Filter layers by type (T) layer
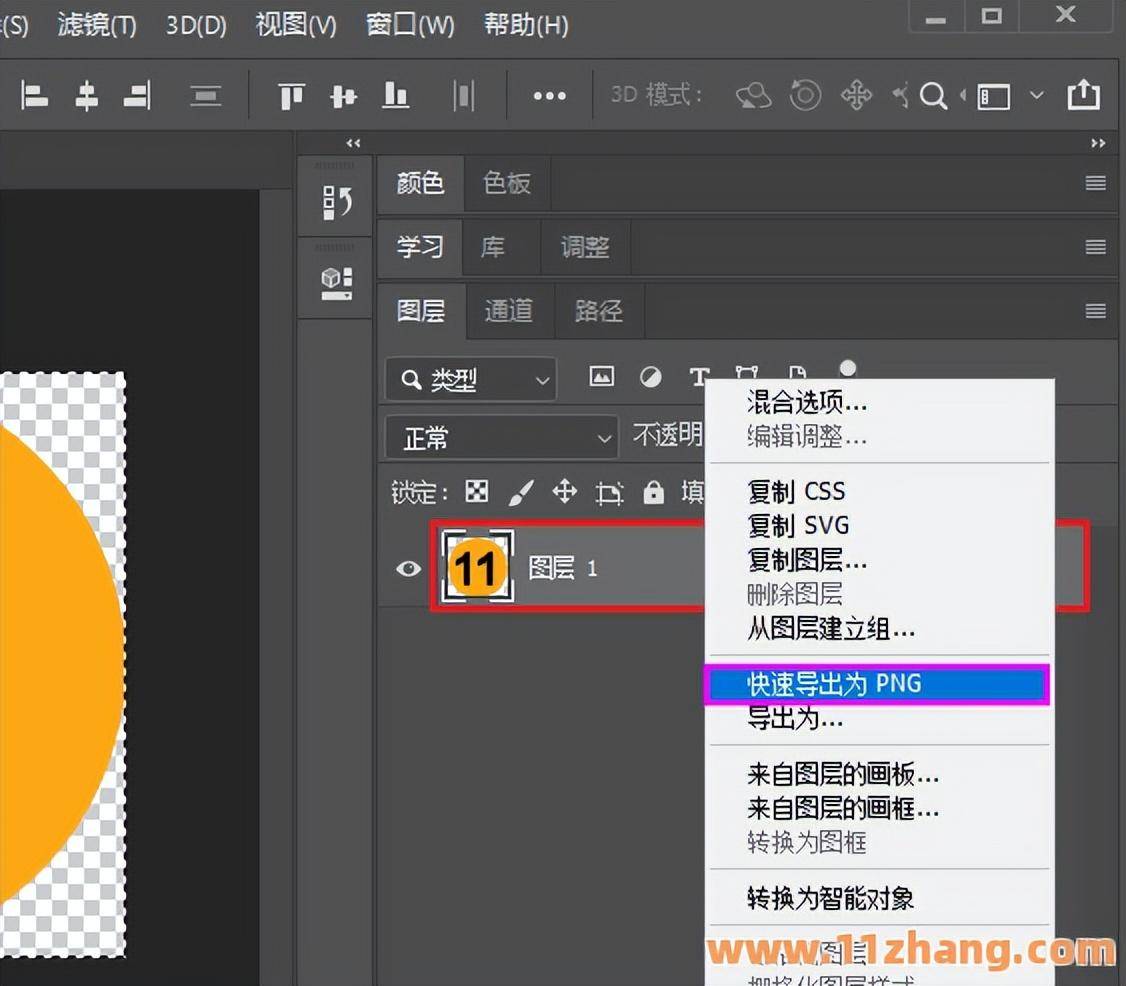This screenshot has width=1126, height=986. click(699, 376)
